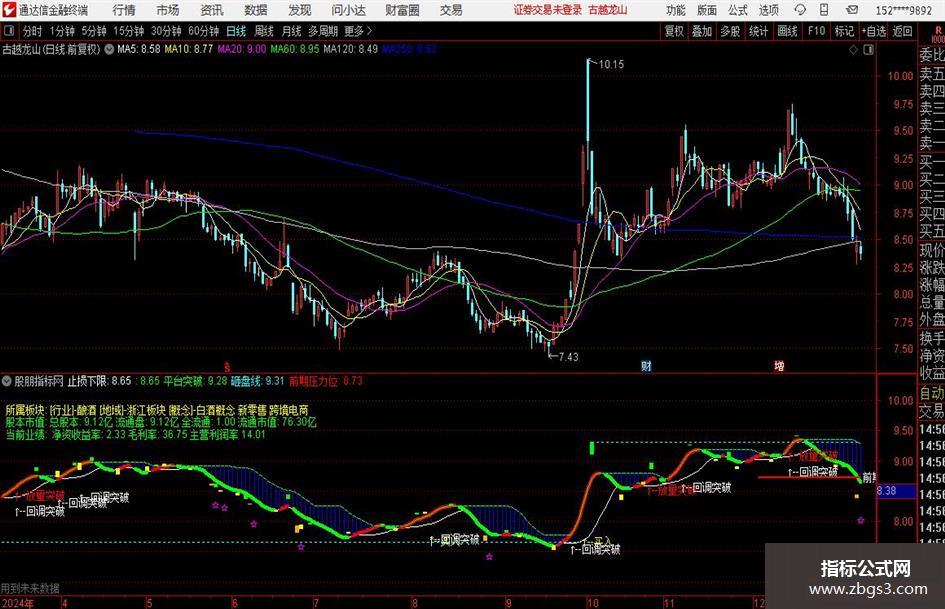Expand 更多 period options
Screen dimensions: 945x609
pos(358,31)
